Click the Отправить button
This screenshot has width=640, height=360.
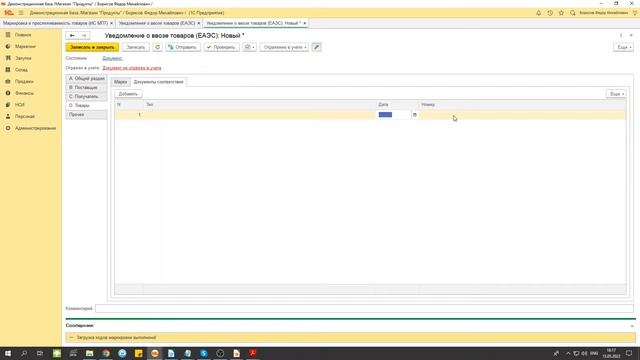183,47
